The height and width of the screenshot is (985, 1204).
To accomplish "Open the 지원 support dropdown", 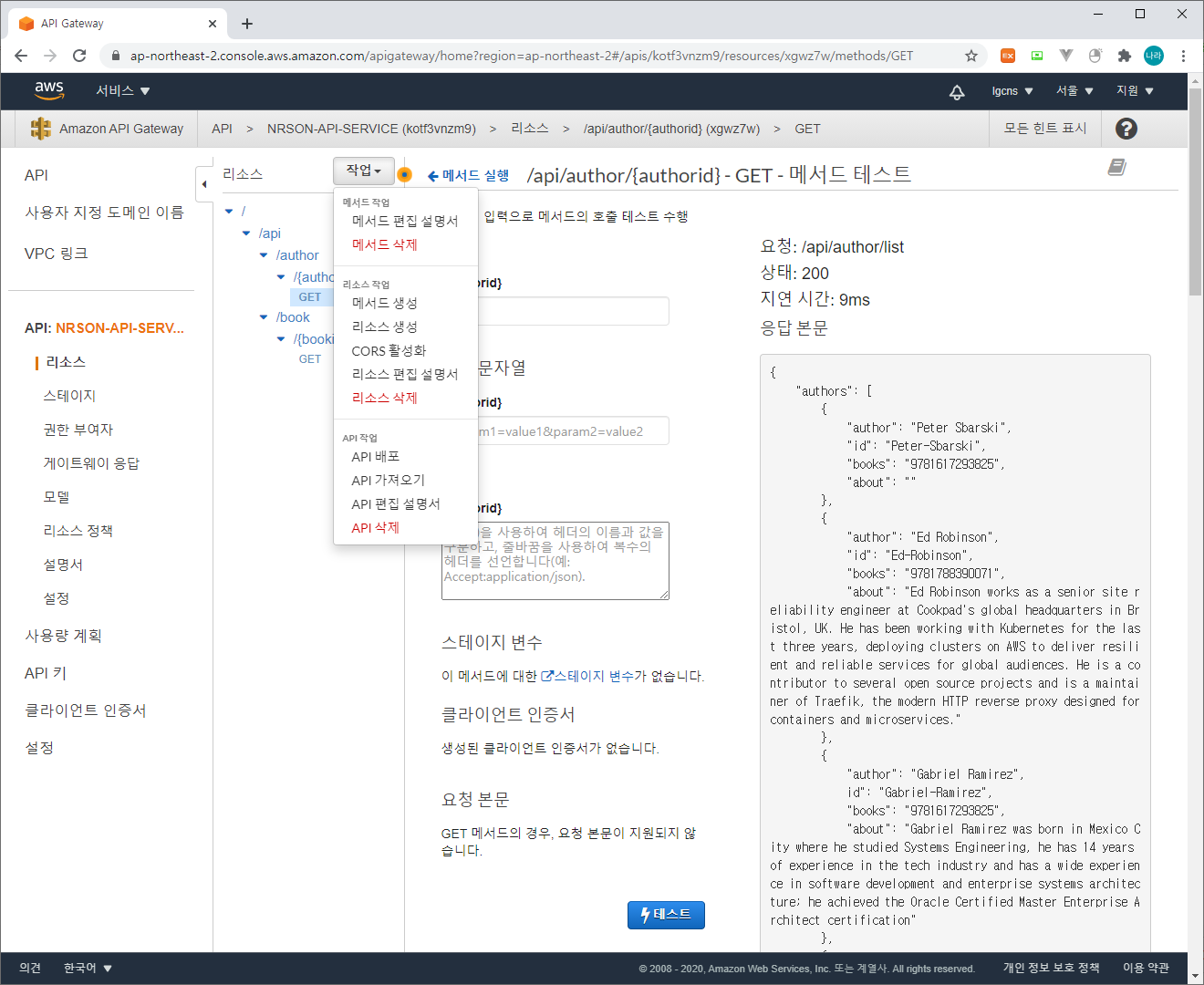I will pos(1136,91).
